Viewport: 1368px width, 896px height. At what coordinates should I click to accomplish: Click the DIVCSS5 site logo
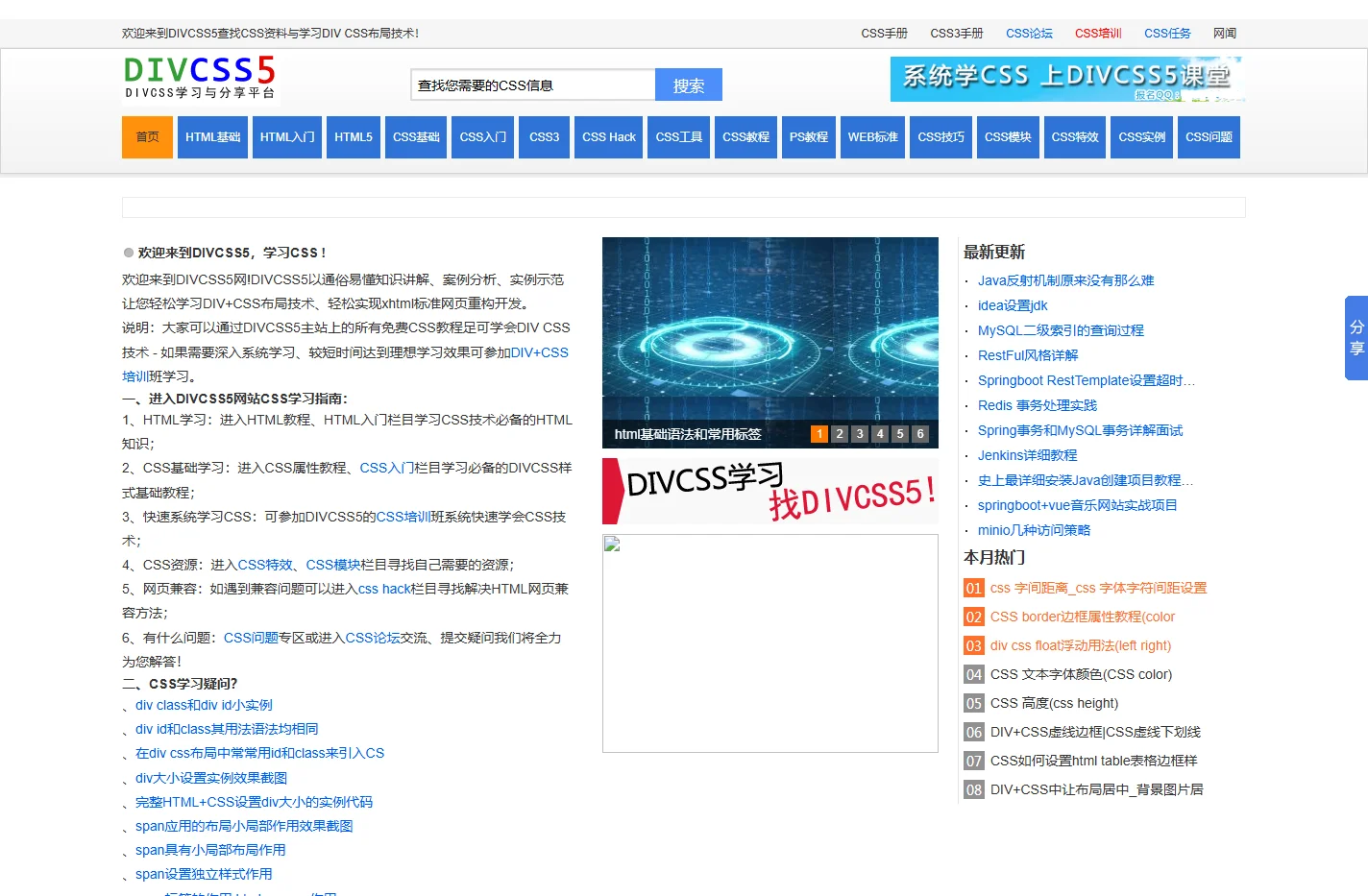pyautogui.click(x=200, y=78)
